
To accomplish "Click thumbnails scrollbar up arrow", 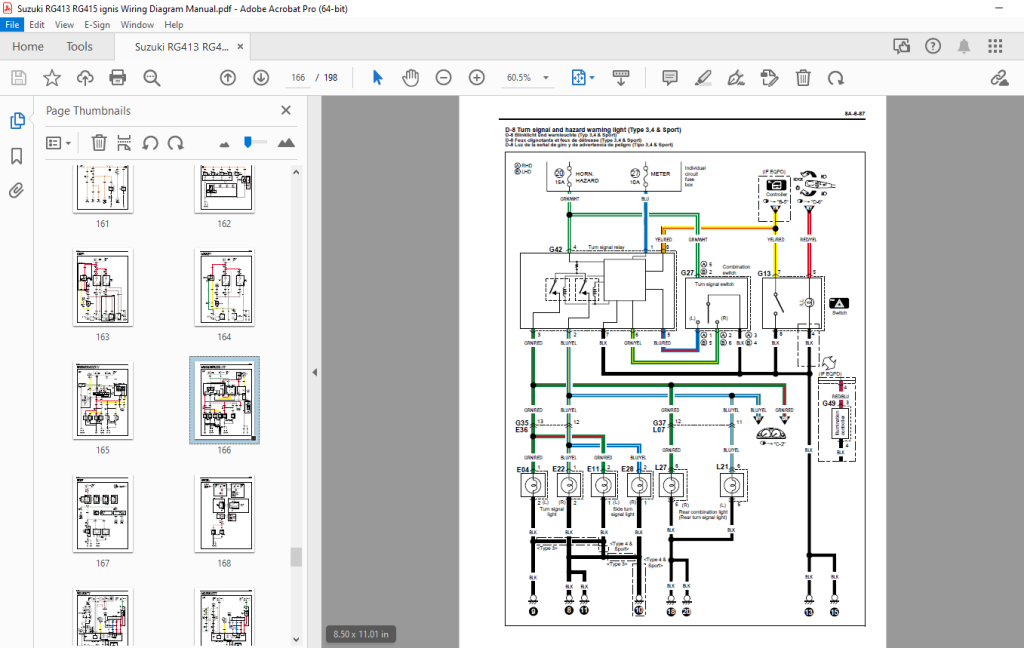I will click(296, 172).
